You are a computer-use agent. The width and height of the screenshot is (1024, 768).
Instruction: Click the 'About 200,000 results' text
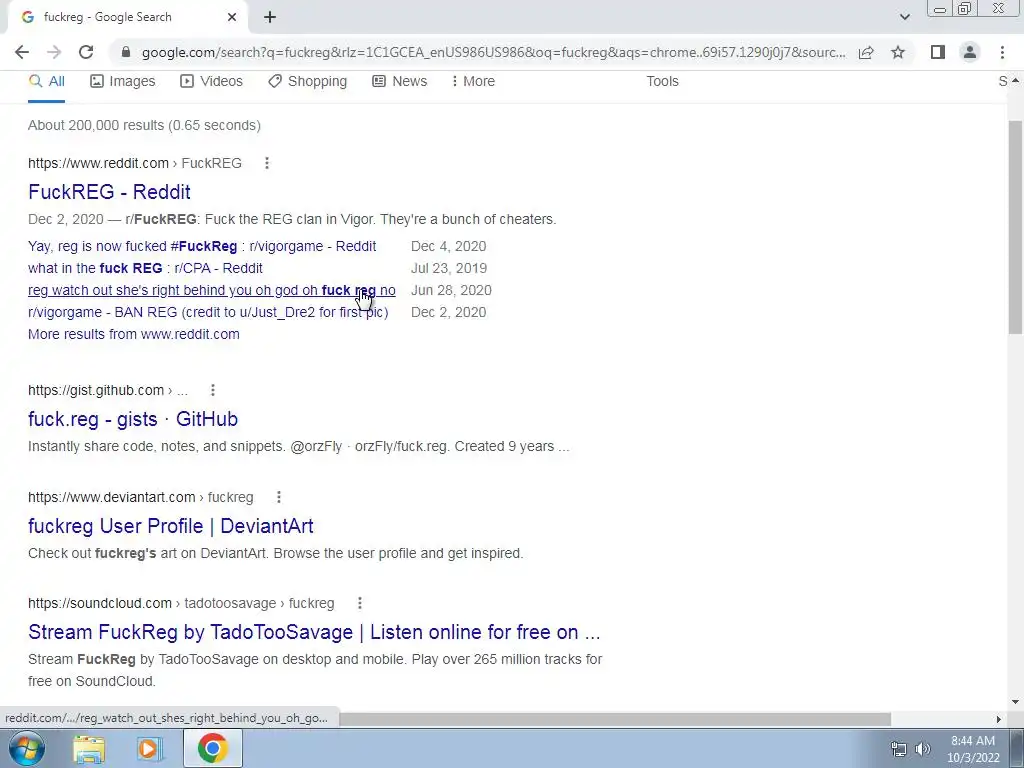pyautogui.click(x=144, y=125)
